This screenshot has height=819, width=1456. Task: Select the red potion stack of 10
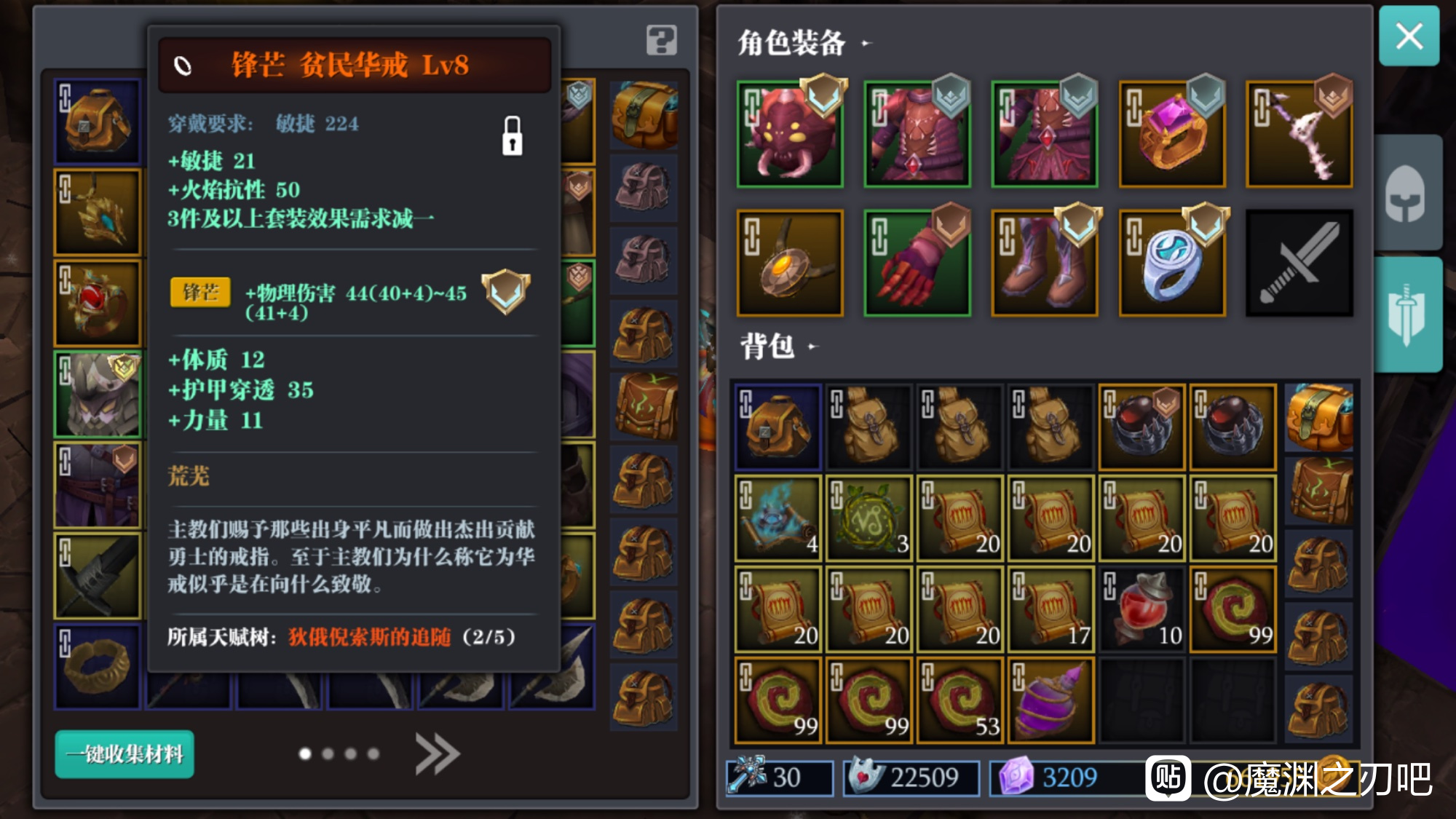1142,609
